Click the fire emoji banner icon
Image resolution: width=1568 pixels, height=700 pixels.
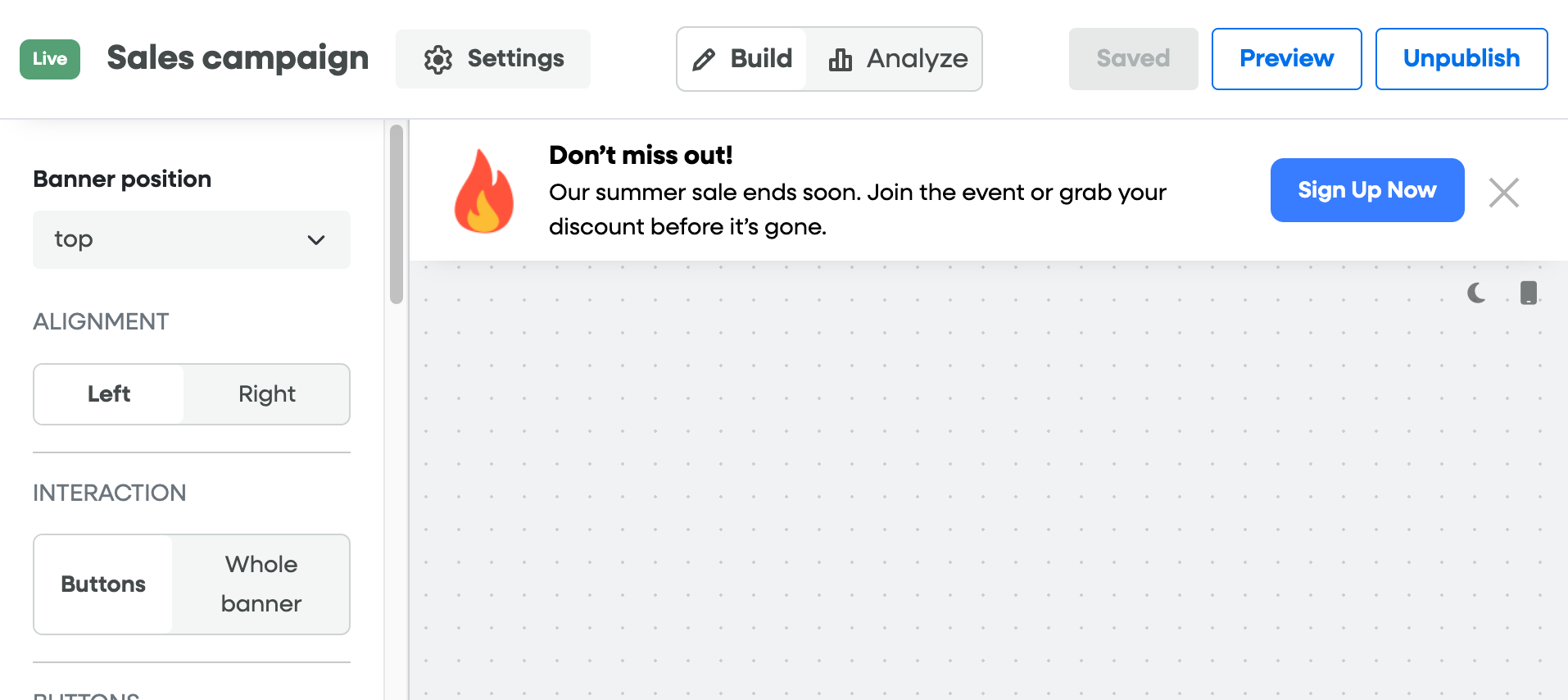pyautogui.click(x=484, y=192)
